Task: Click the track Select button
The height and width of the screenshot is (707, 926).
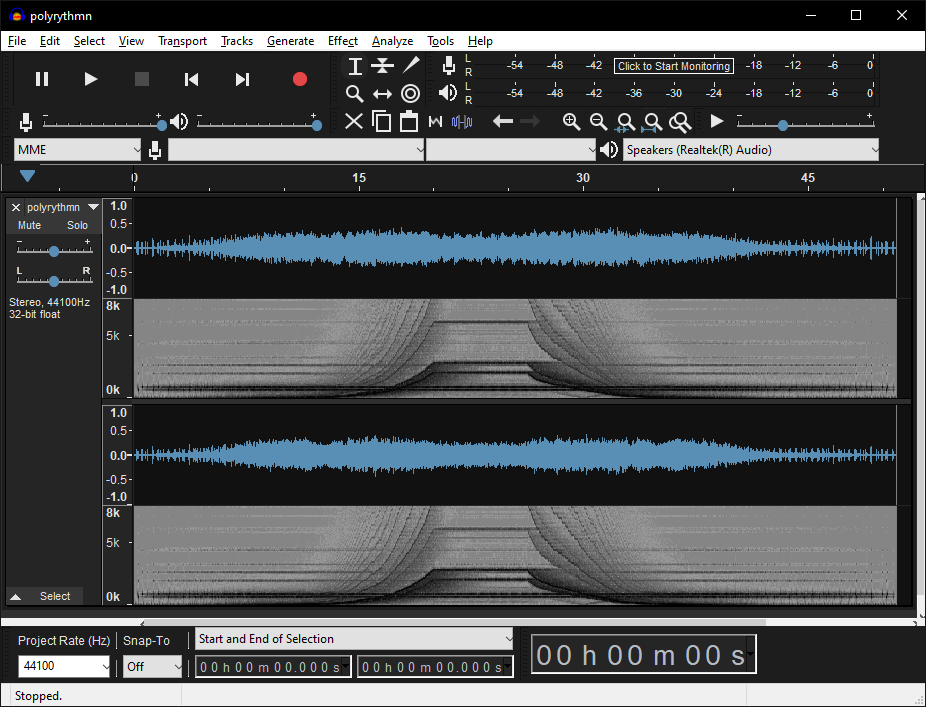Action: [55, 596]
